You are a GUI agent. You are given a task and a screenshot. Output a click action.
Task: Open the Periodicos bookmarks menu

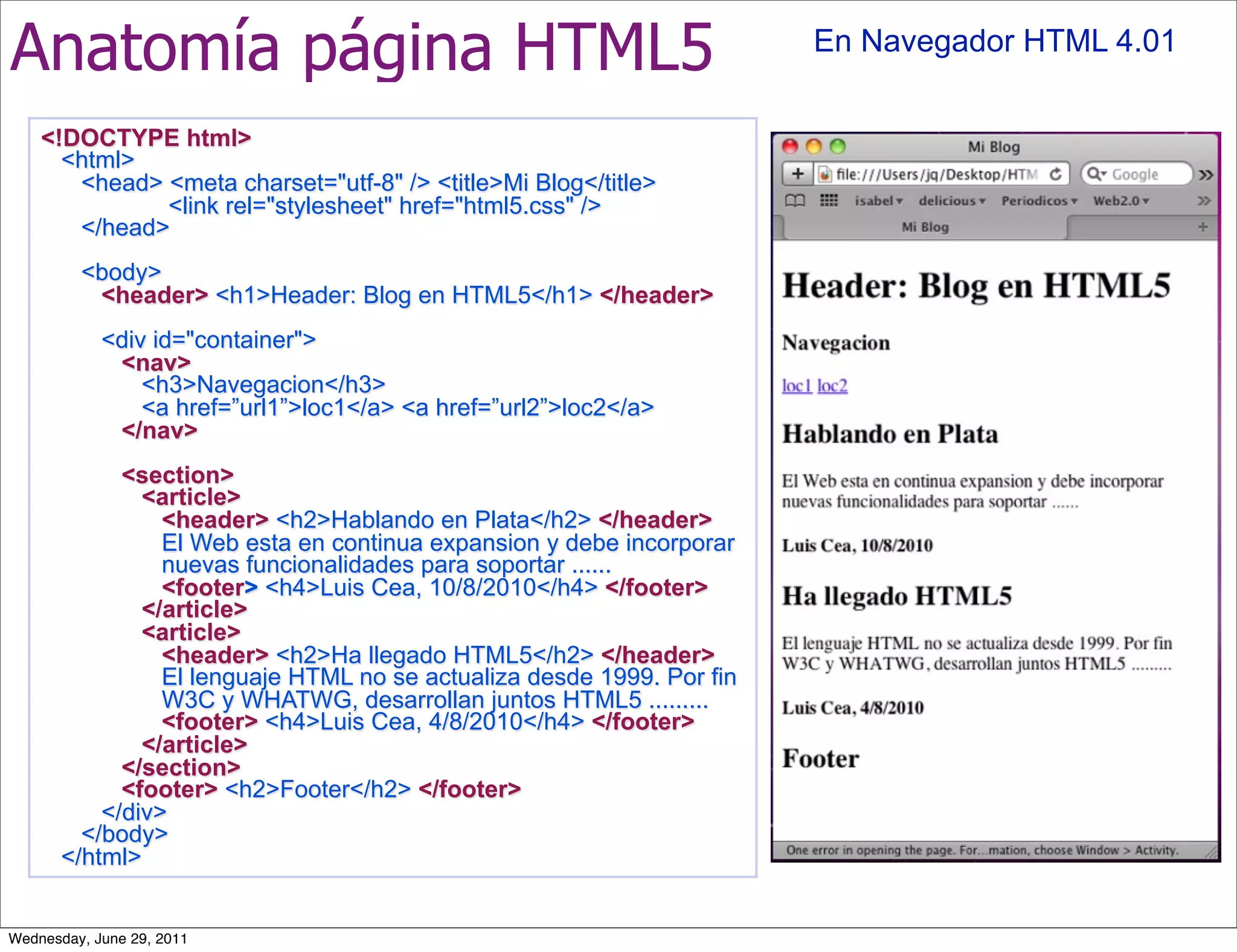(1039, 201)
